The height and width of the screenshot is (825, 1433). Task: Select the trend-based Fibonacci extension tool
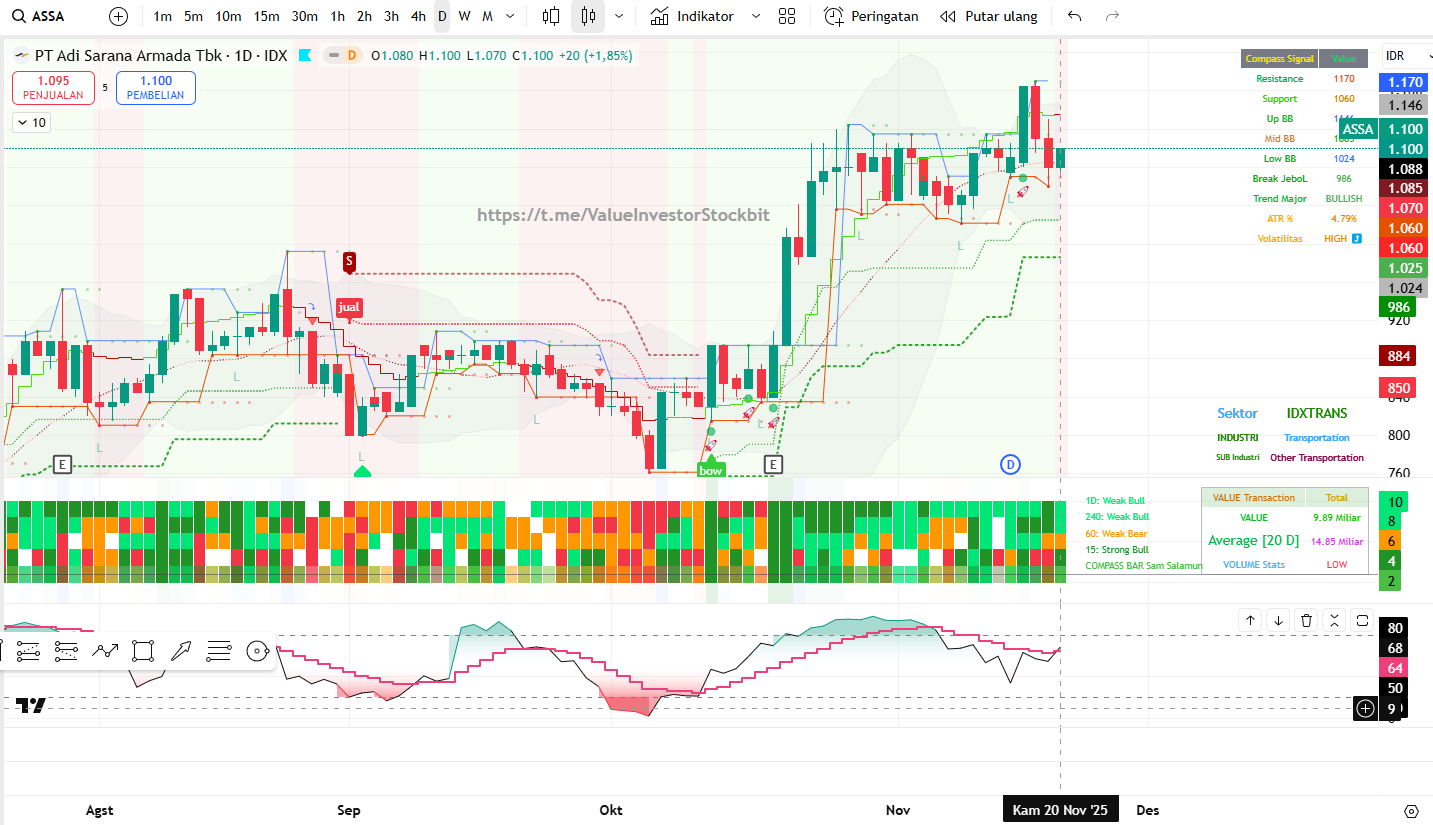point(66,652)
